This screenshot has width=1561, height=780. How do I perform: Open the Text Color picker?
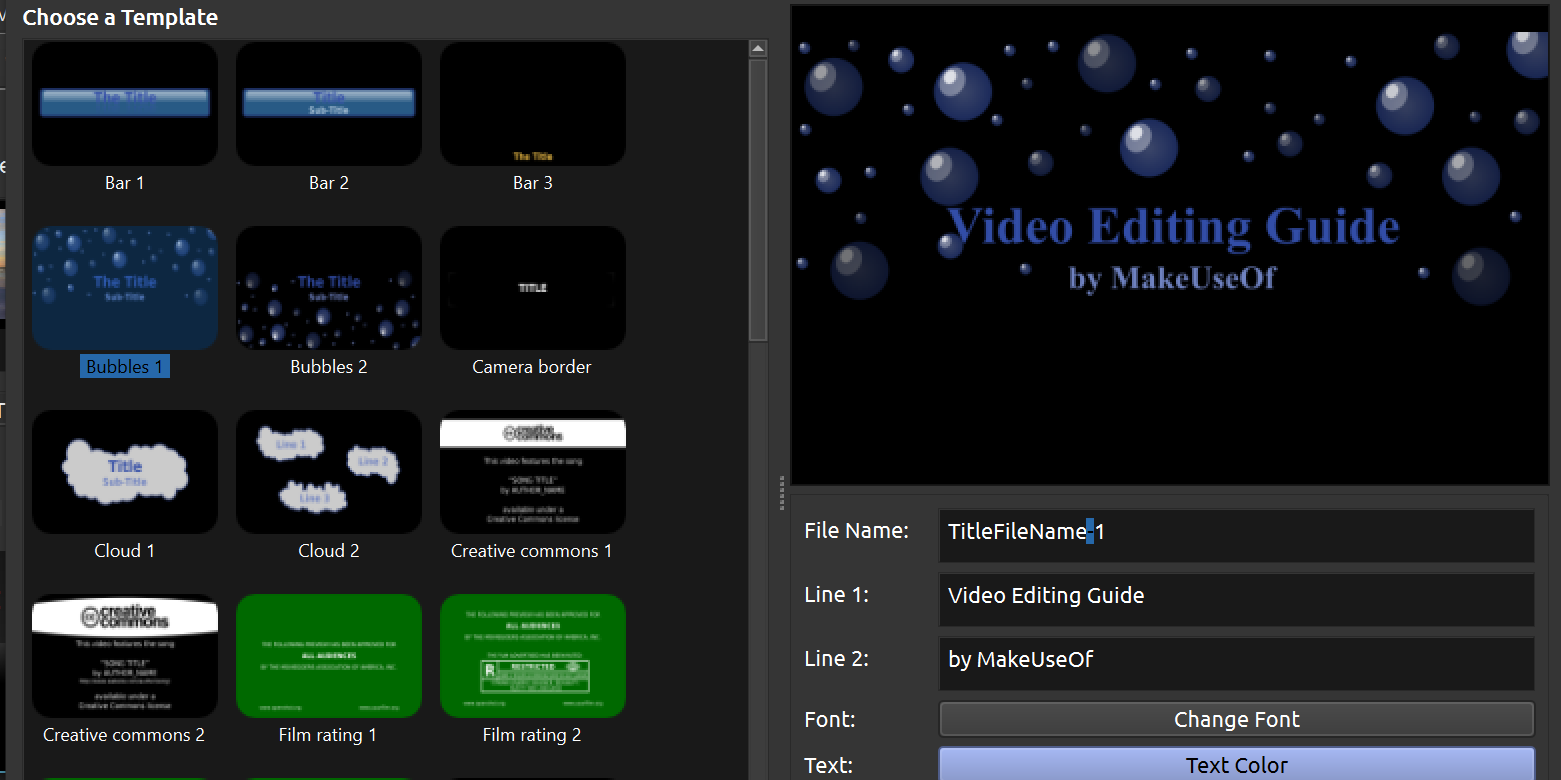(1236, 765)
